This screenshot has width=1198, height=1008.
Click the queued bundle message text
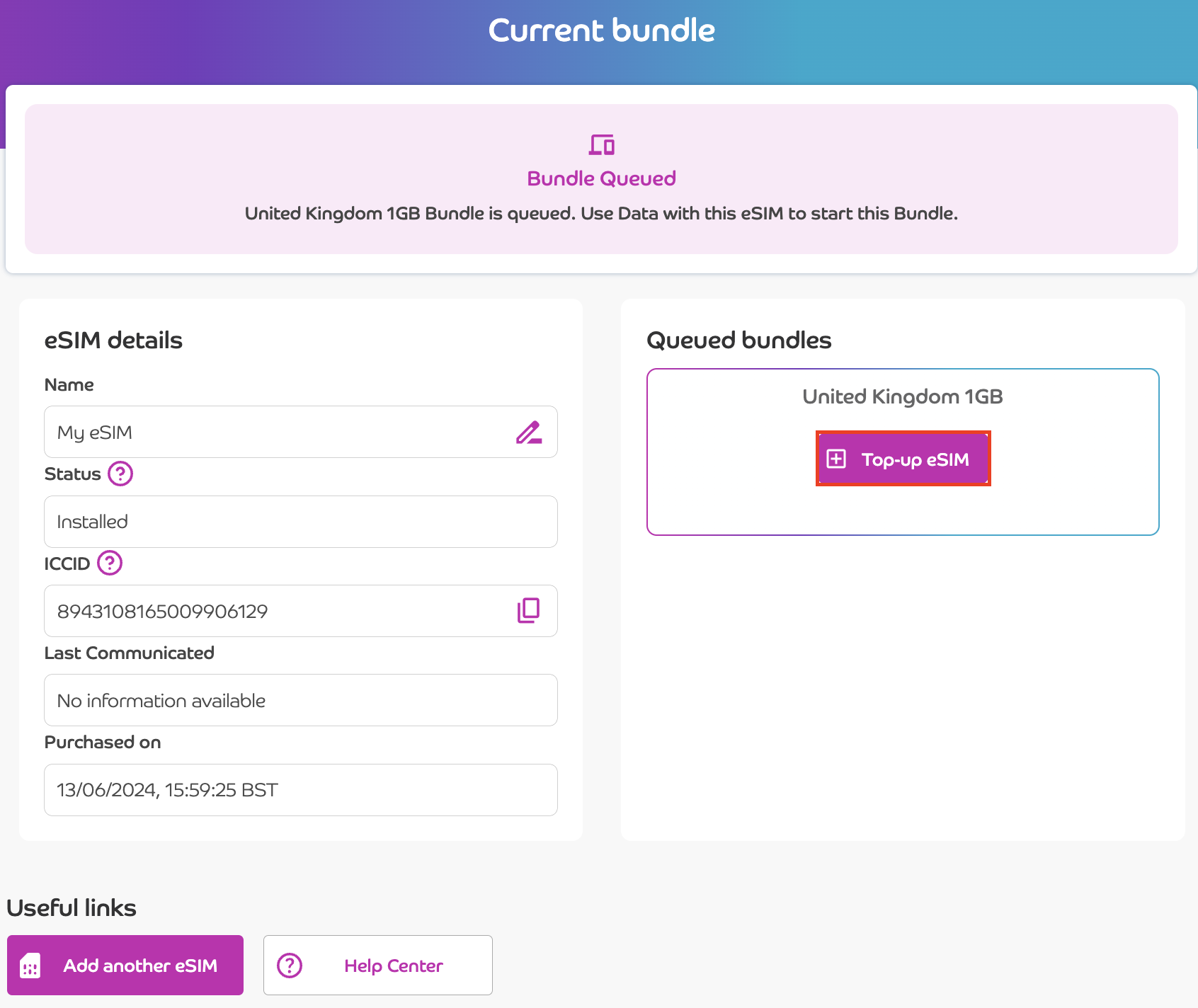601,213
